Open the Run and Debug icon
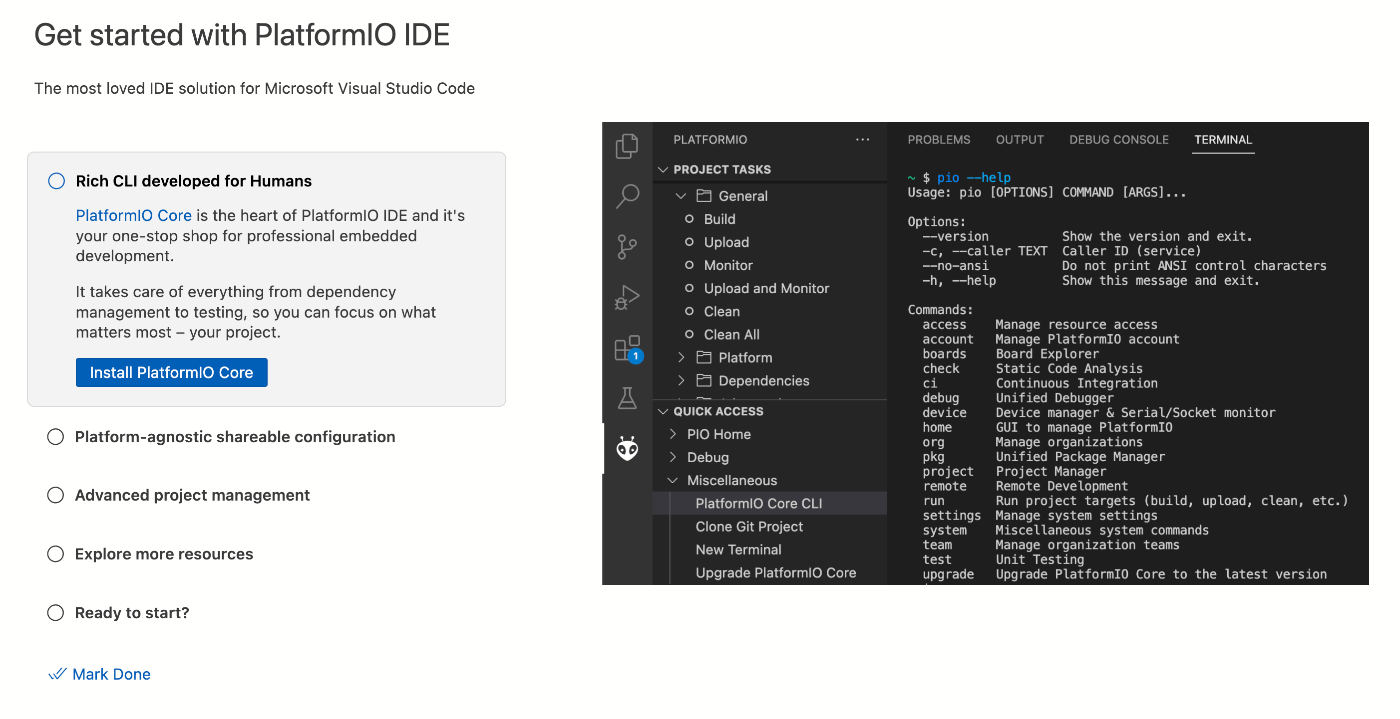This screenshot has width=1400, height=719. 627,297
